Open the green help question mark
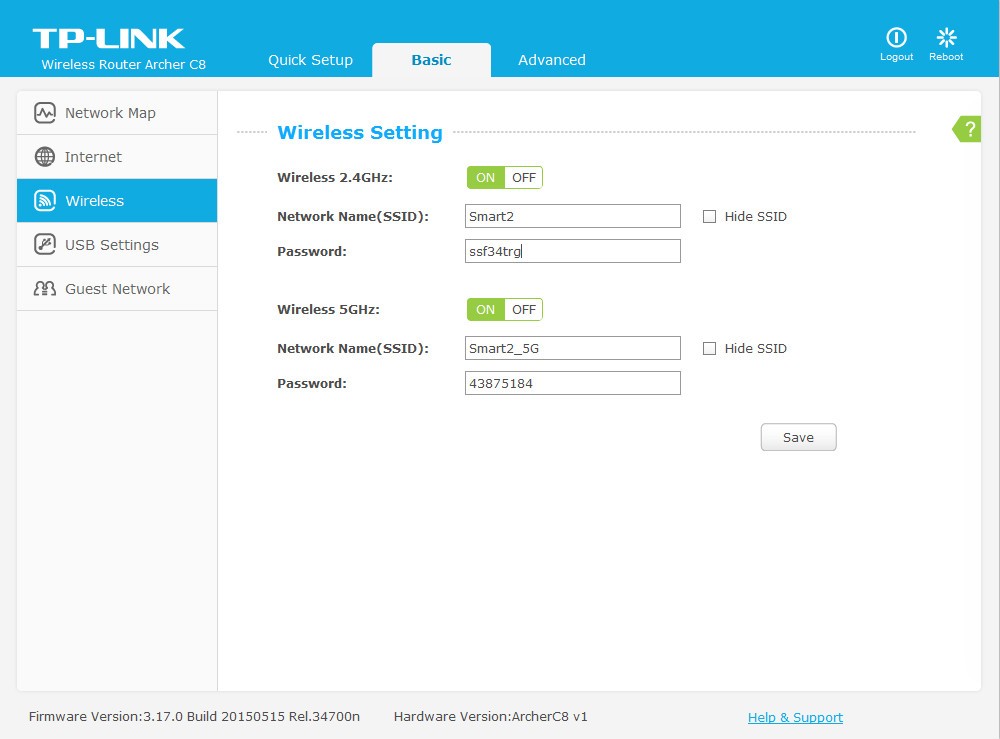 point(968,129)
